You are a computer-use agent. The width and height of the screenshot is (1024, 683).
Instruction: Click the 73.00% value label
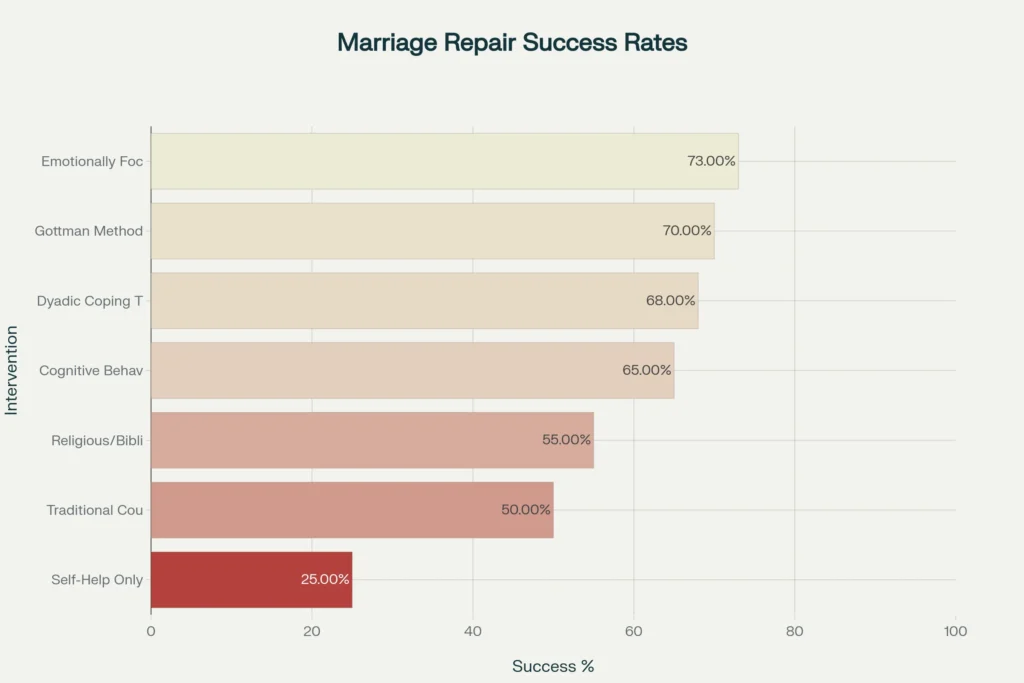coord(711,161)
